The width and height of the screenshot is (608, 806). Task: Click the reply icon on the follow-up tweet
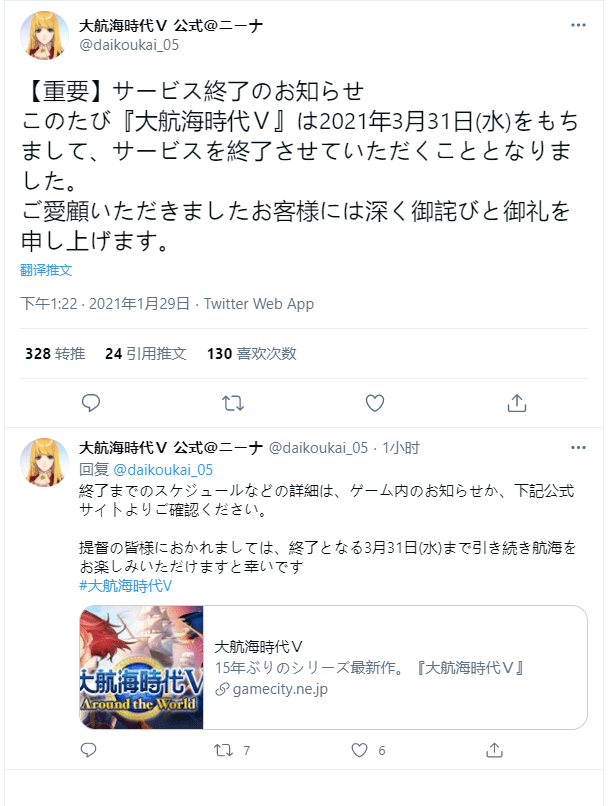click(x=88, y=750)
